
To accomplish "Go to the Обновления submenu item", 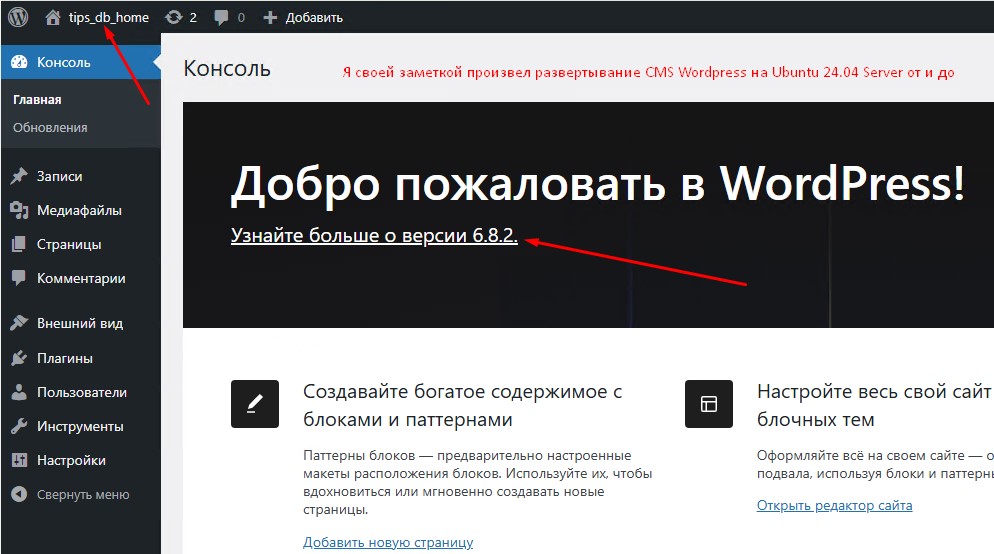I will click(x=50, y=127).
